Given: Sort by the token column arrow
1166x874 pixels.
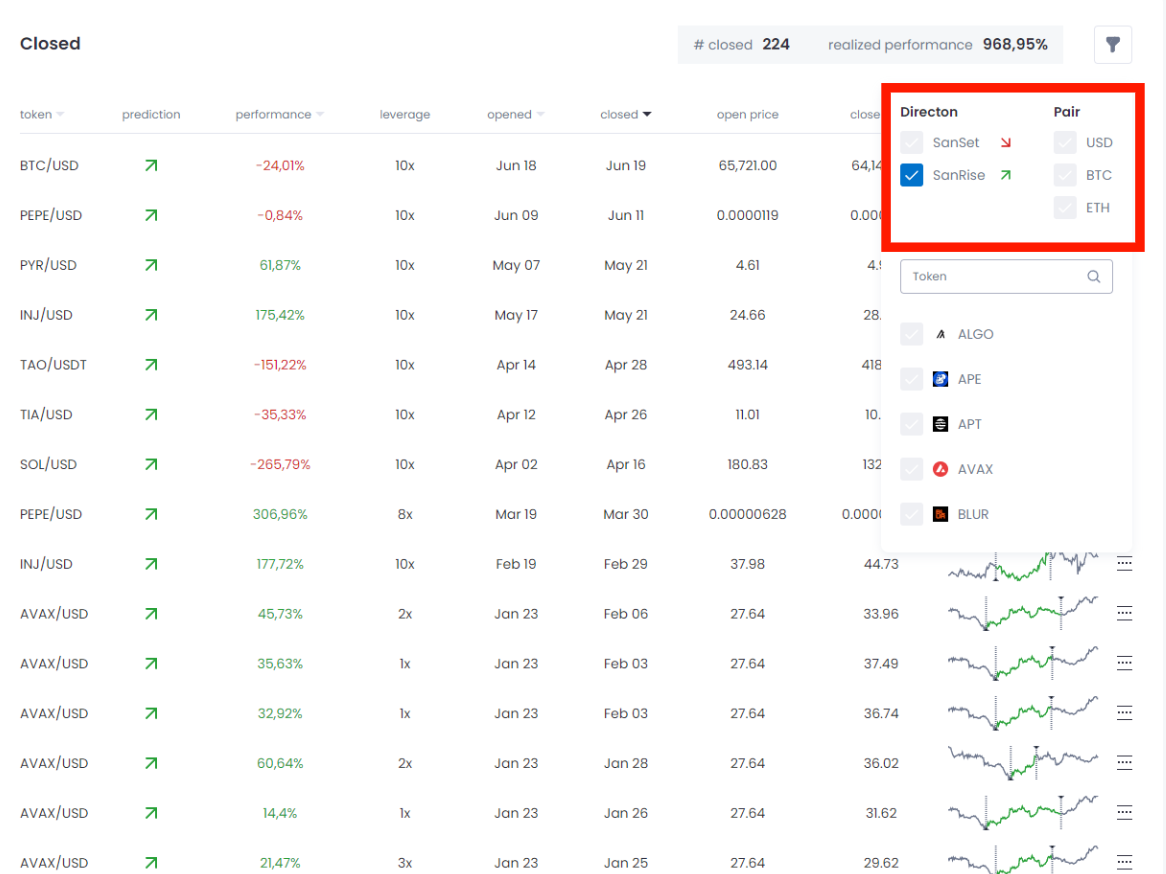Looking at the screenshot, I should 60,115.
